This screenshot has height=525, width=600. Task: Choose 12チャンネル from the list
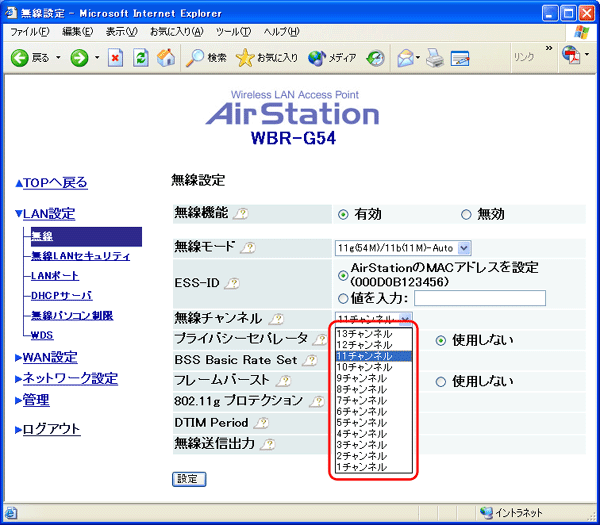click(x=374, y=345)
